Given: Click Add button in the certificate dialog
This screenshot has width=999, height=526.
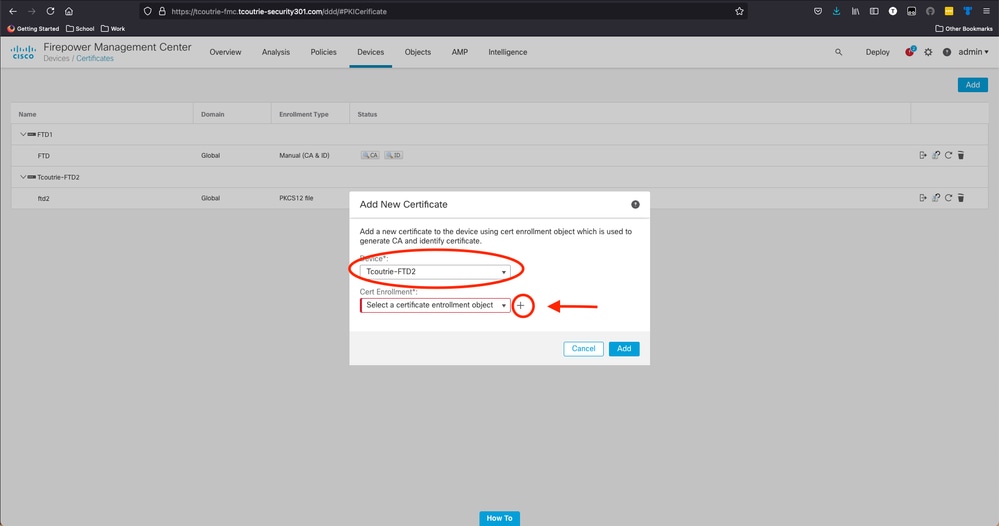Looking at the screenshot, I should point(624,349).
